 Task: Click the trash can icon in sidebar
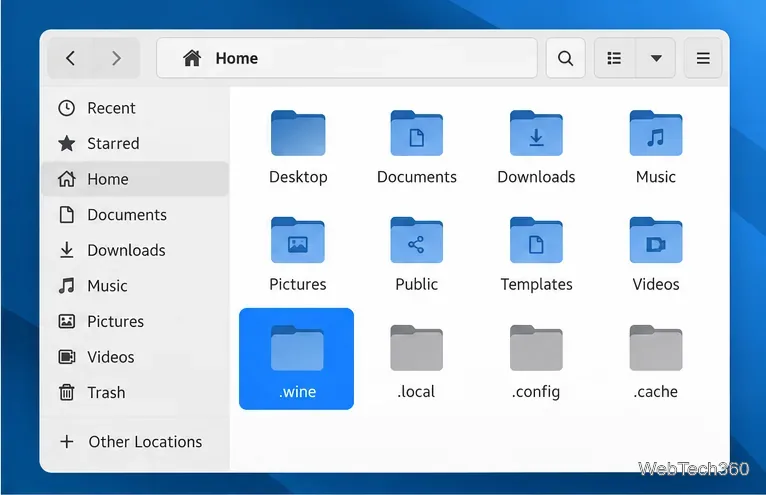(66, 392)
